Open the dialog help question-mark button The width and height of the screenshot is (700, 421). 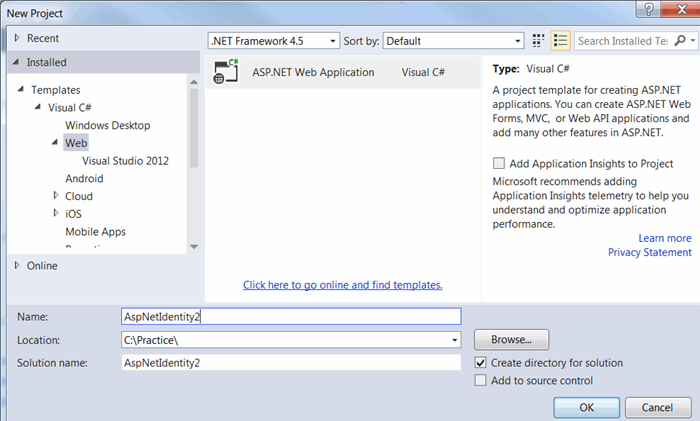tap(649, 9)
